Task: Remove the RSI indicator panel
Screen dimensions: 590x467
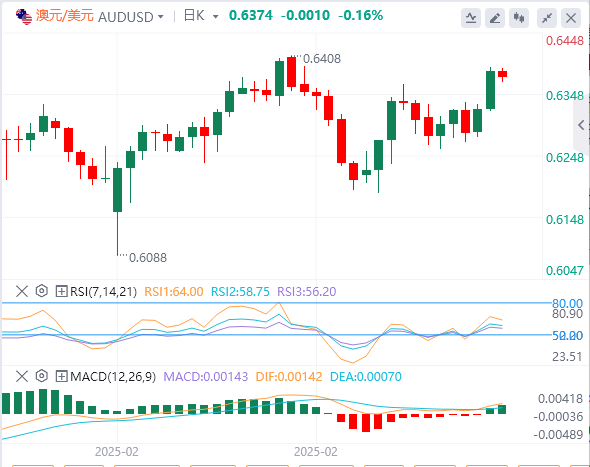Action: pos(22,291)
